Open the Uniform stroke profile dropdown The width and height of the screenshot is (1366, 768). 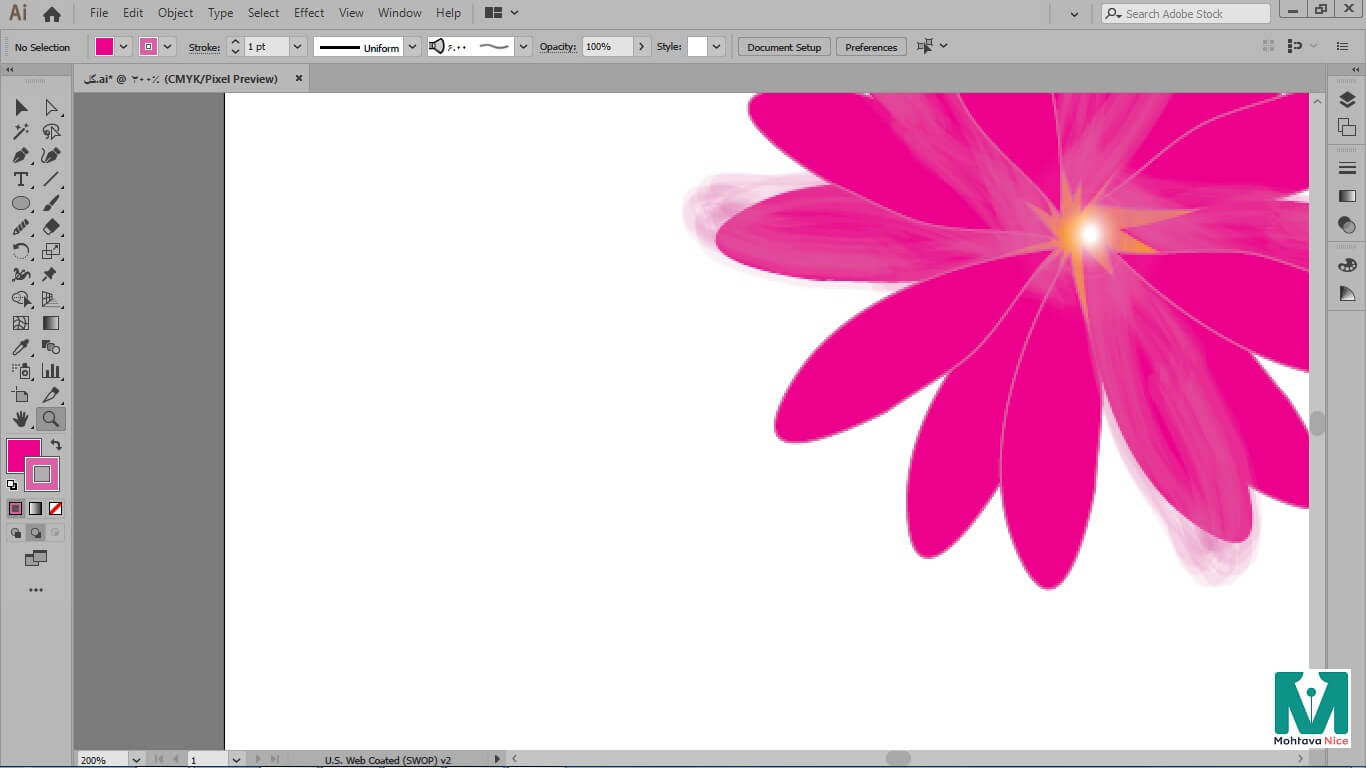(412, 47)
